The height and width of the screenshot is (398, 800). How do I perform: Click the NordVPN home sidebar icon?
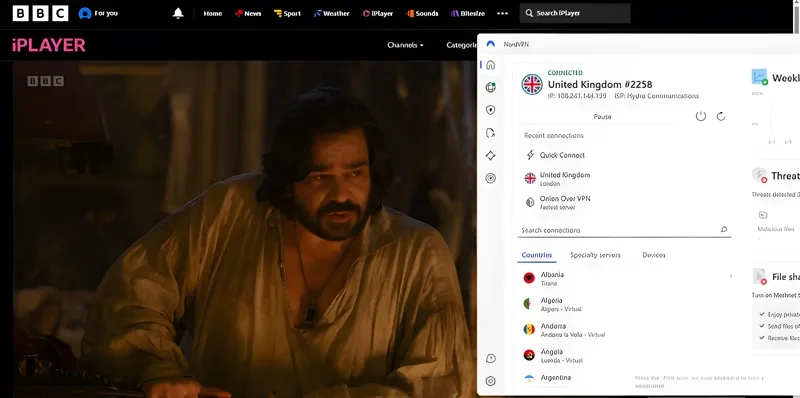(x=490, y=65)
